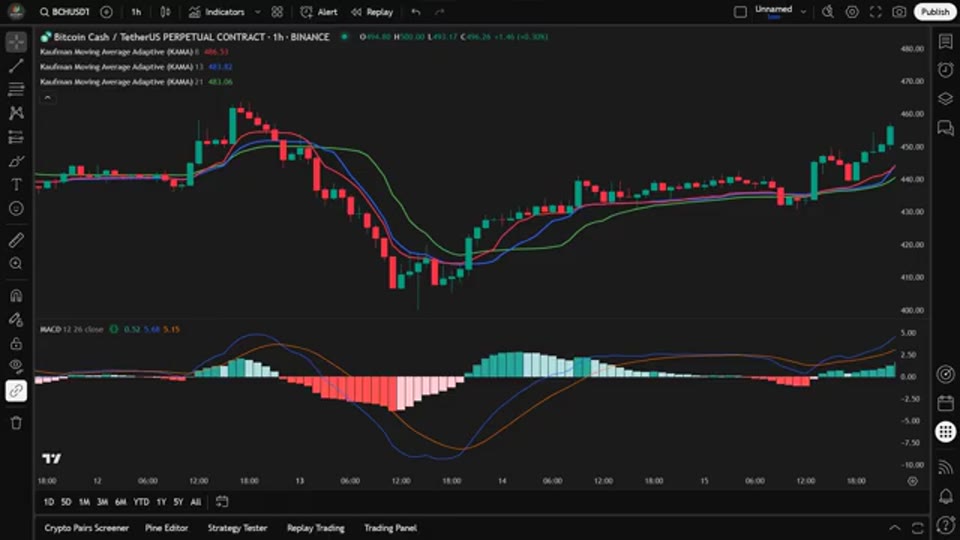Remove drawings with the trash icon
Screen dimensions: 960x540
pyautogui.click(x=16, y=422)
